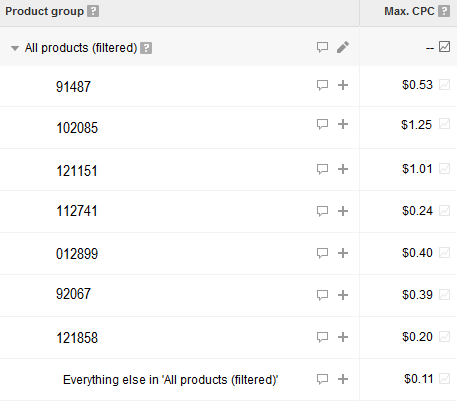Open comment bubble for product 112741
Viewport: 465px width, 405px height.
pos(322,211)
